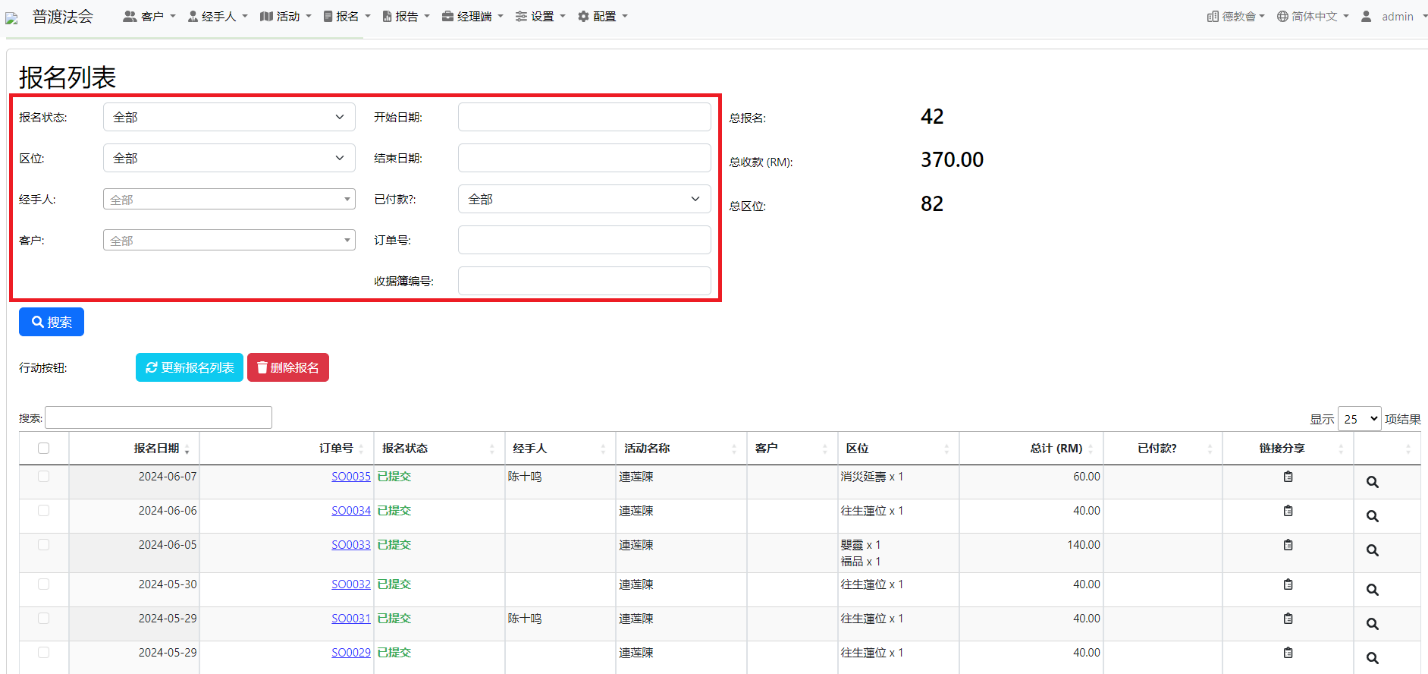The height and width of the screenshot is (674, 1428).
Task: Open order link SO0029
Action: coord(351,653)
